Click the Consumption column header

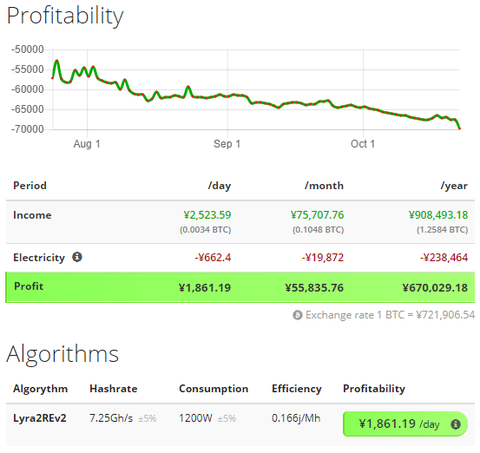click(214, 389)
